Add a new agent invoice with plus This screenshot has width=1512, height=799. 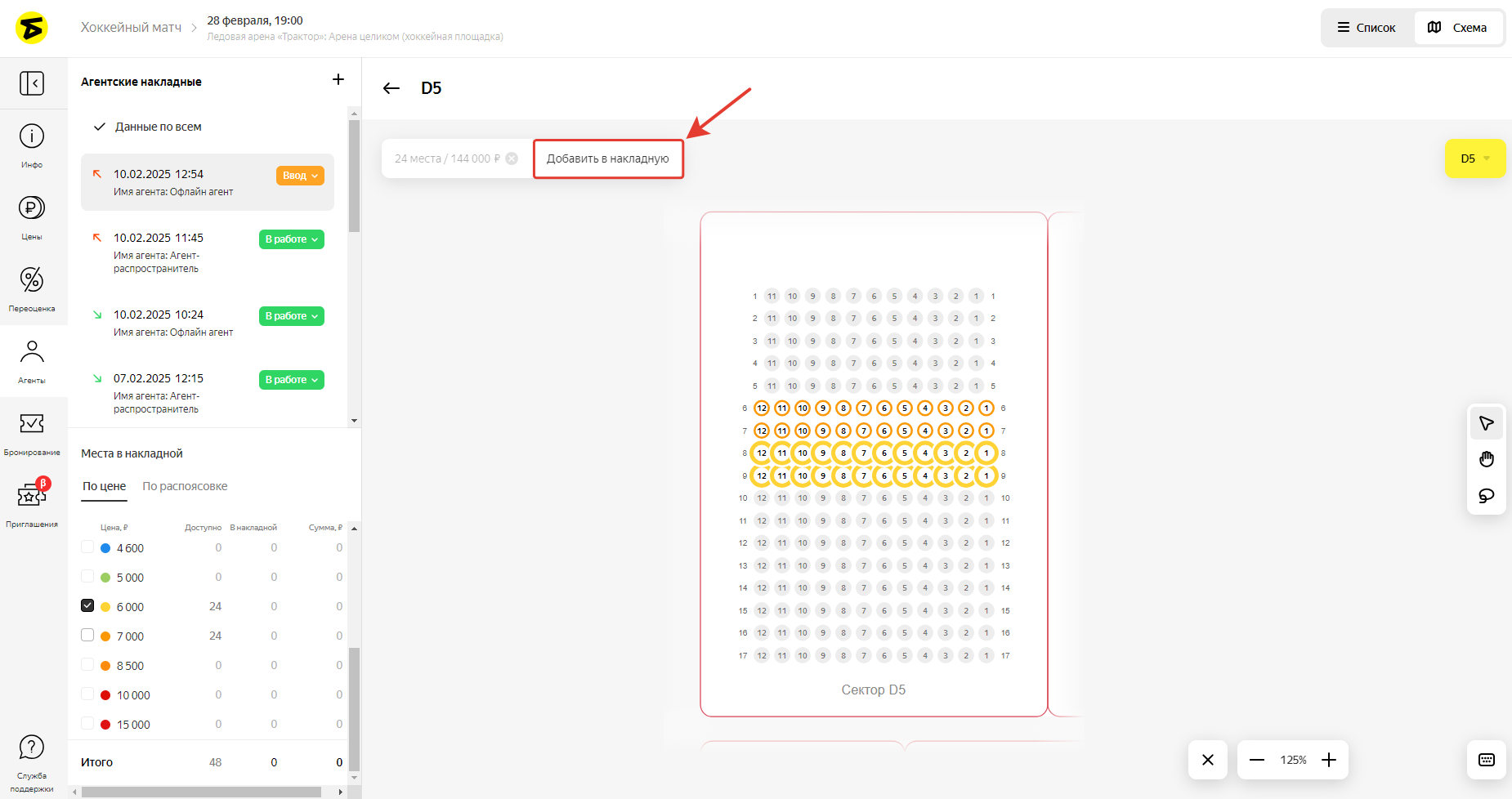[x=338, y=79]
